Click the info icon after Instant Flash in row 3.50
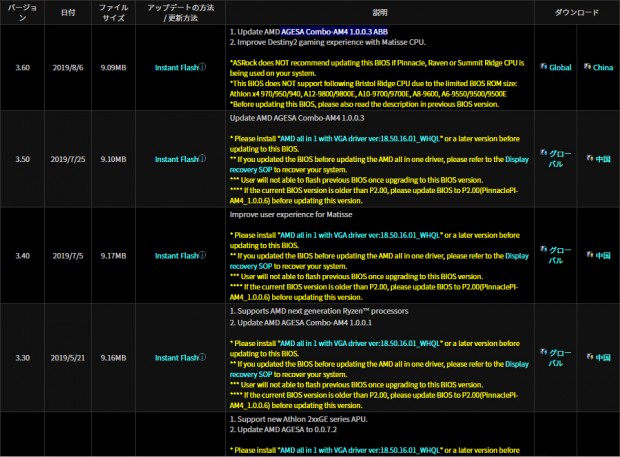 click(x=202, y=159)
